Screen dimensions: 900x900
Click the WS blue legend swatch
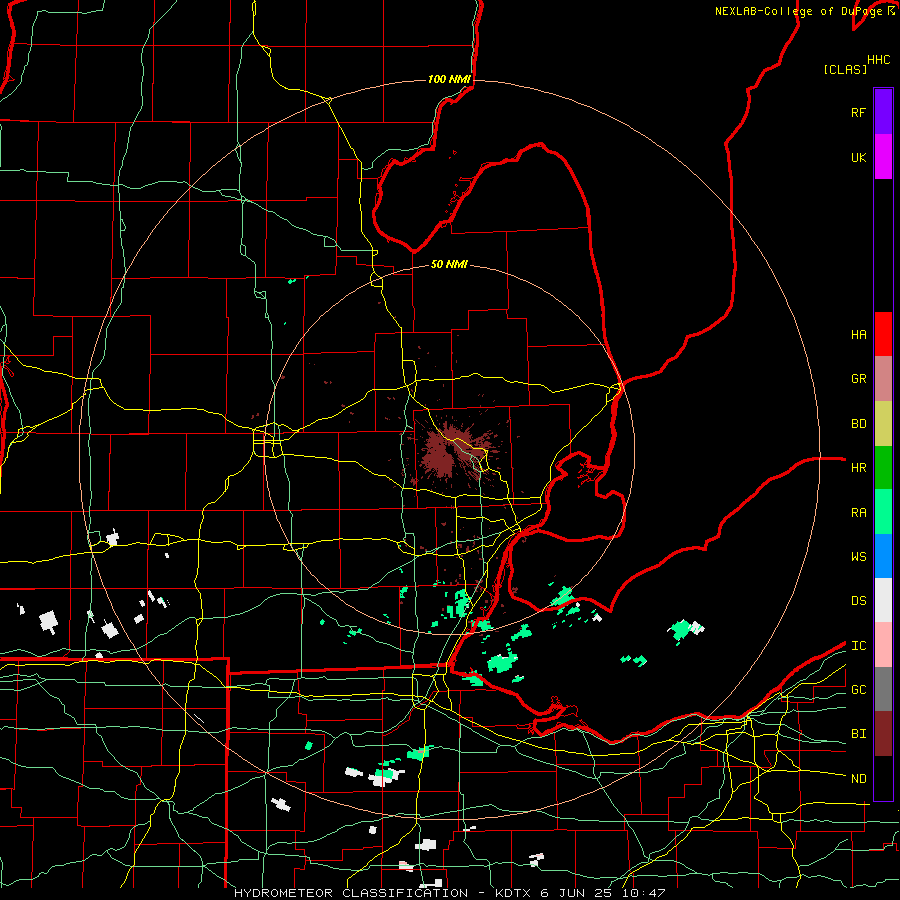coord(883,556)
